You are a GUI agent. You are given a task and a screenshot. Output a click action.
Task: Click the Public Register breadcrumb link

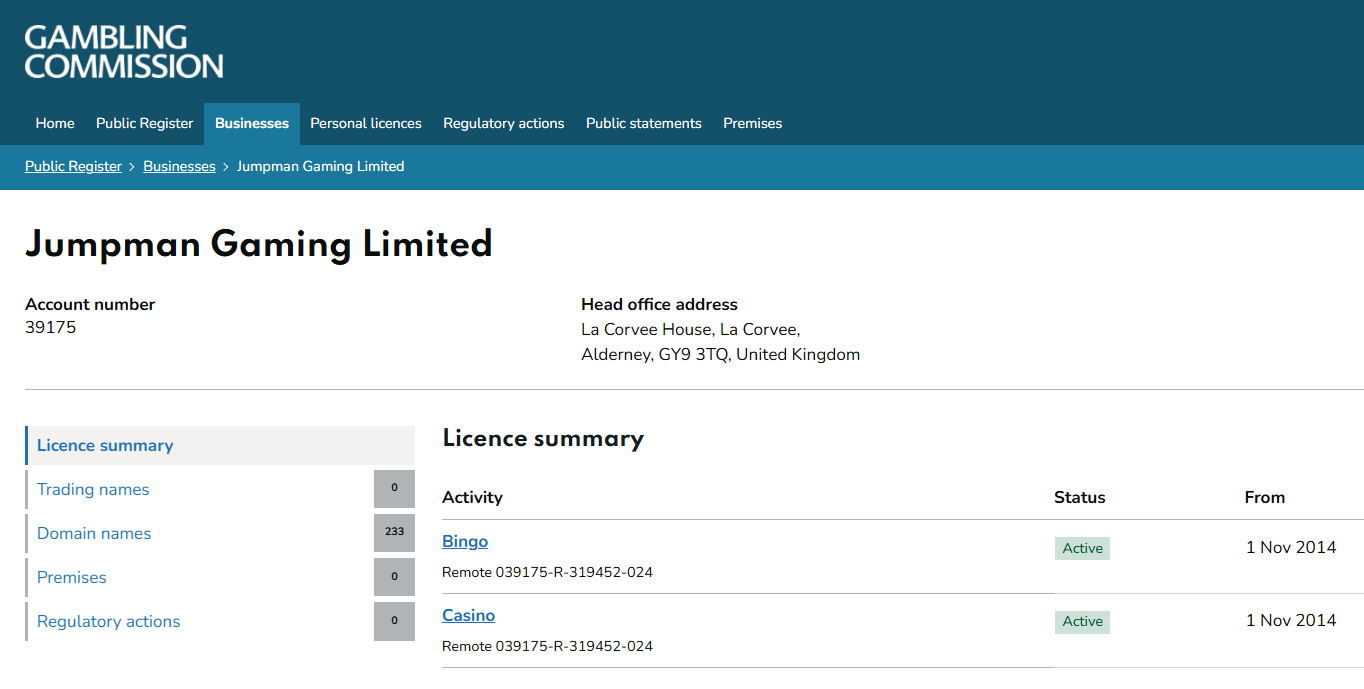(x=73, y=167)
